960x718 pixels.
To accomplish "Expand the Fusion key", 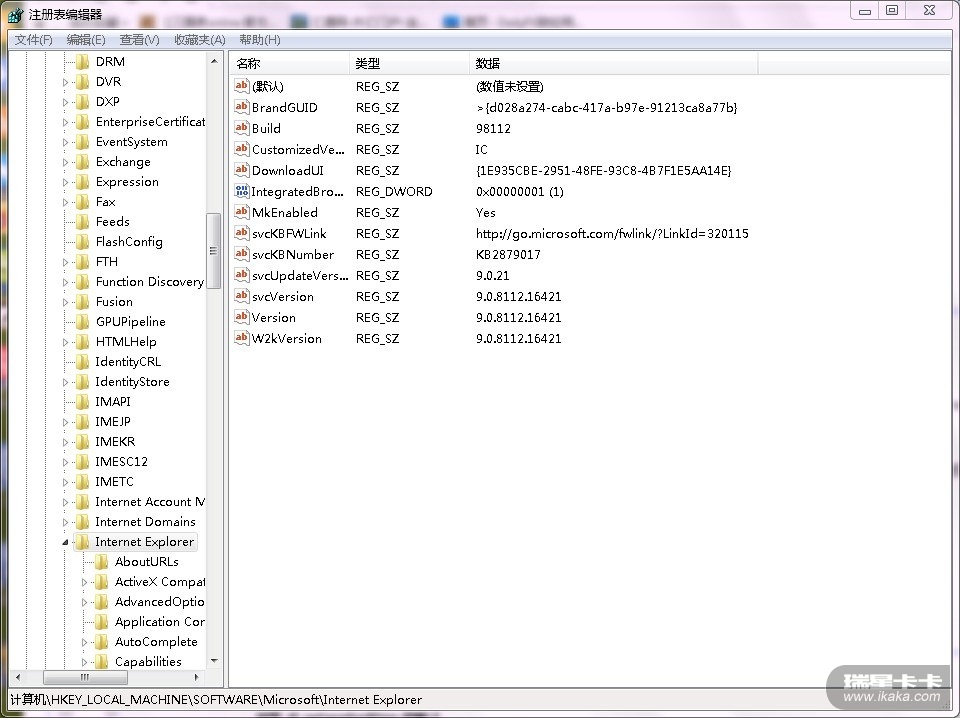I will [x=65, y=302].
